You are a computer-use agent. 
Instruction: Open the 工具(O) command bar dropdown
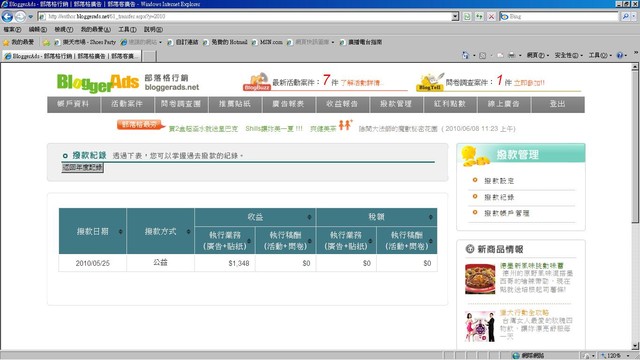click(x=600, y=55)
